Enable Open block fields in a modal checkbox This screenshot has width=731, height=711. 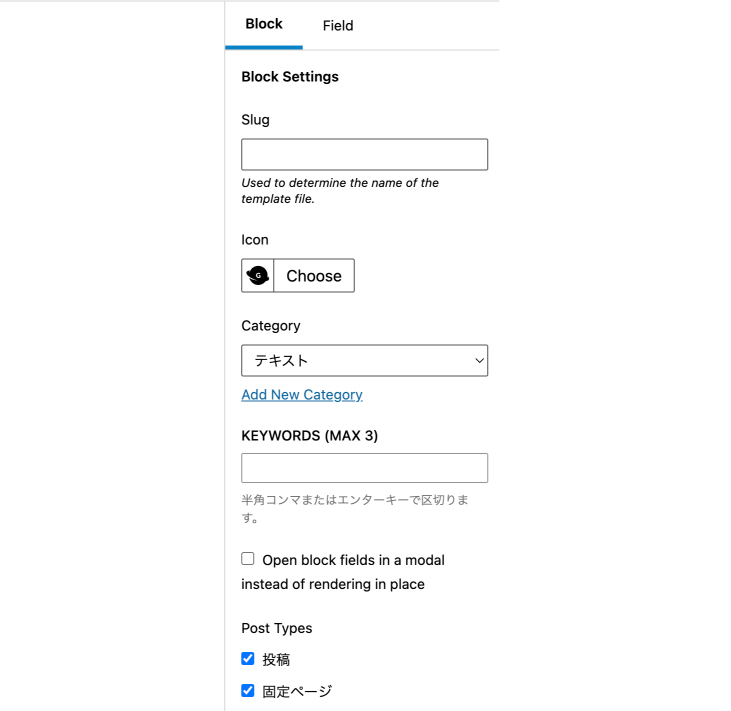(248, 559)
